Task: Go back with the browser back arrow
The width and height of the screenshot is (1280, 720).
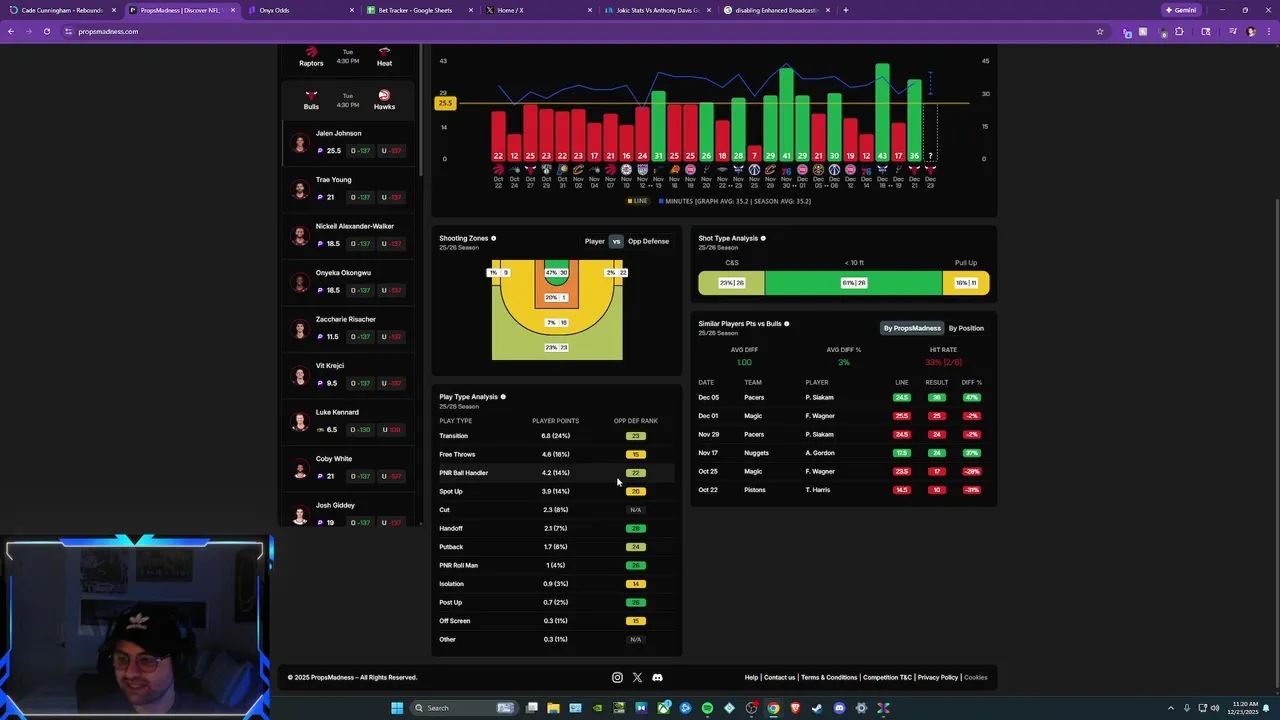Action: [11, 31]
